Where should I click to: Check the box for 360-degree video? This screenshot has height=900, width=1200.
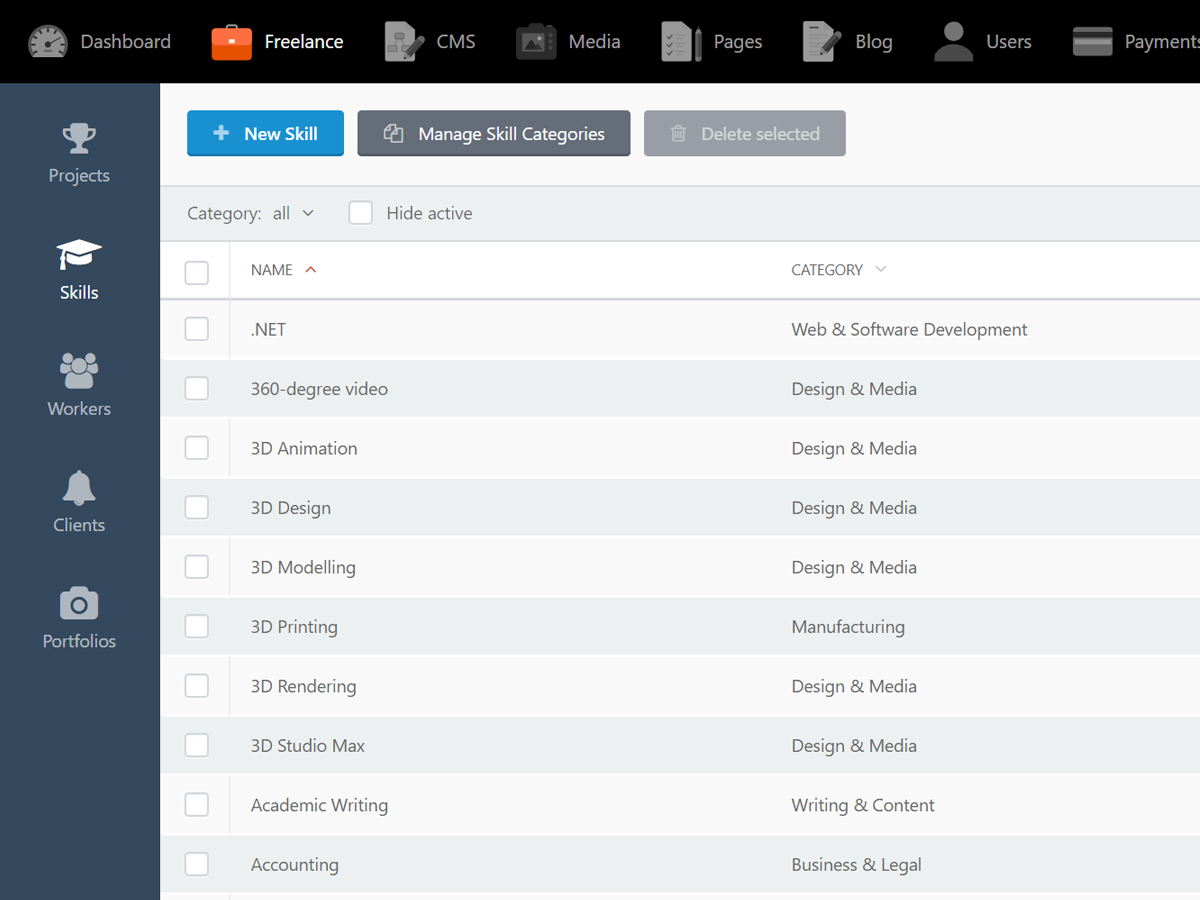(197, 388)
